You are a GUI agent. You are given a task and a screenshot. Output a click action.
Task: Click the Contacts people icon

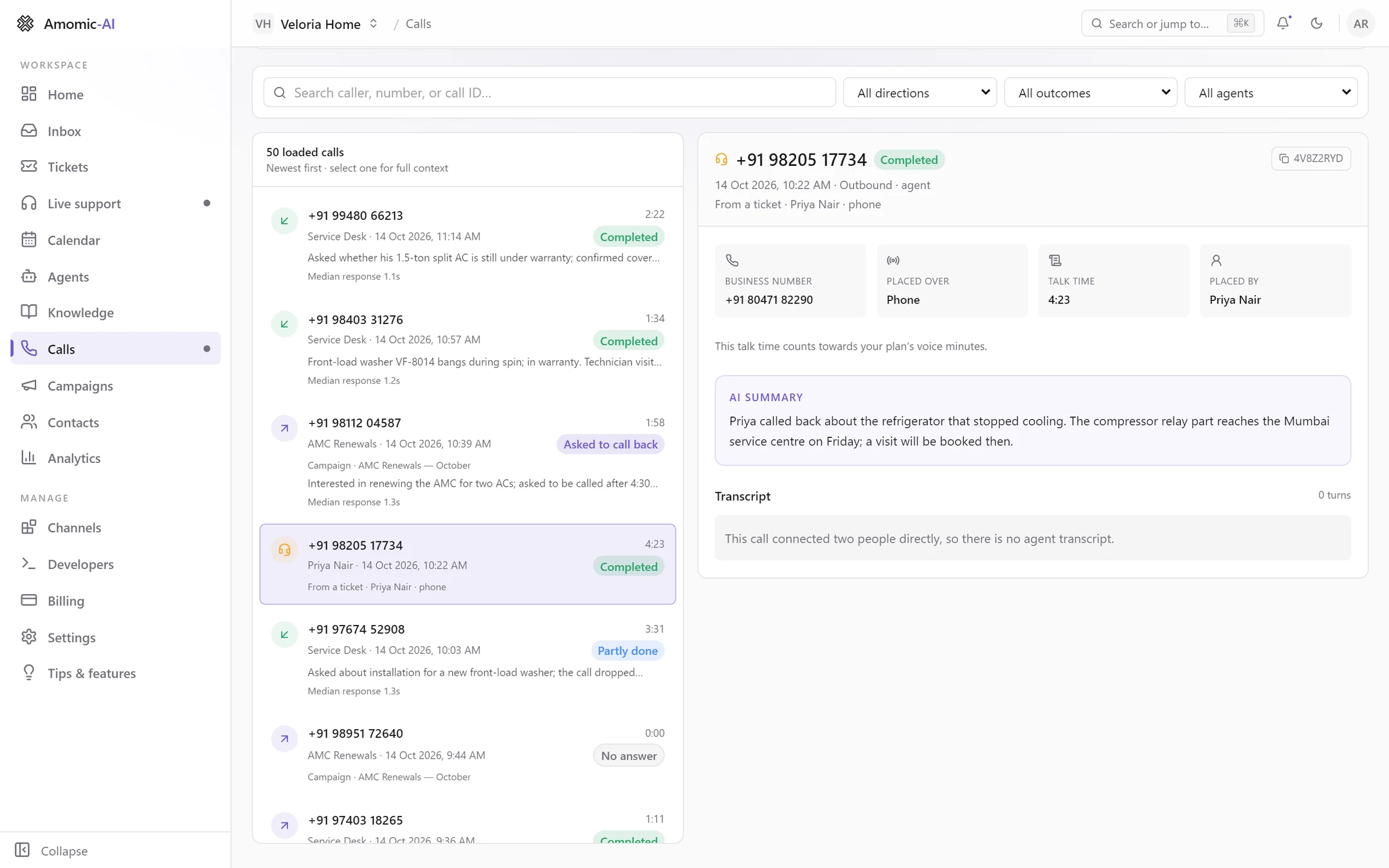coord(28,422)
